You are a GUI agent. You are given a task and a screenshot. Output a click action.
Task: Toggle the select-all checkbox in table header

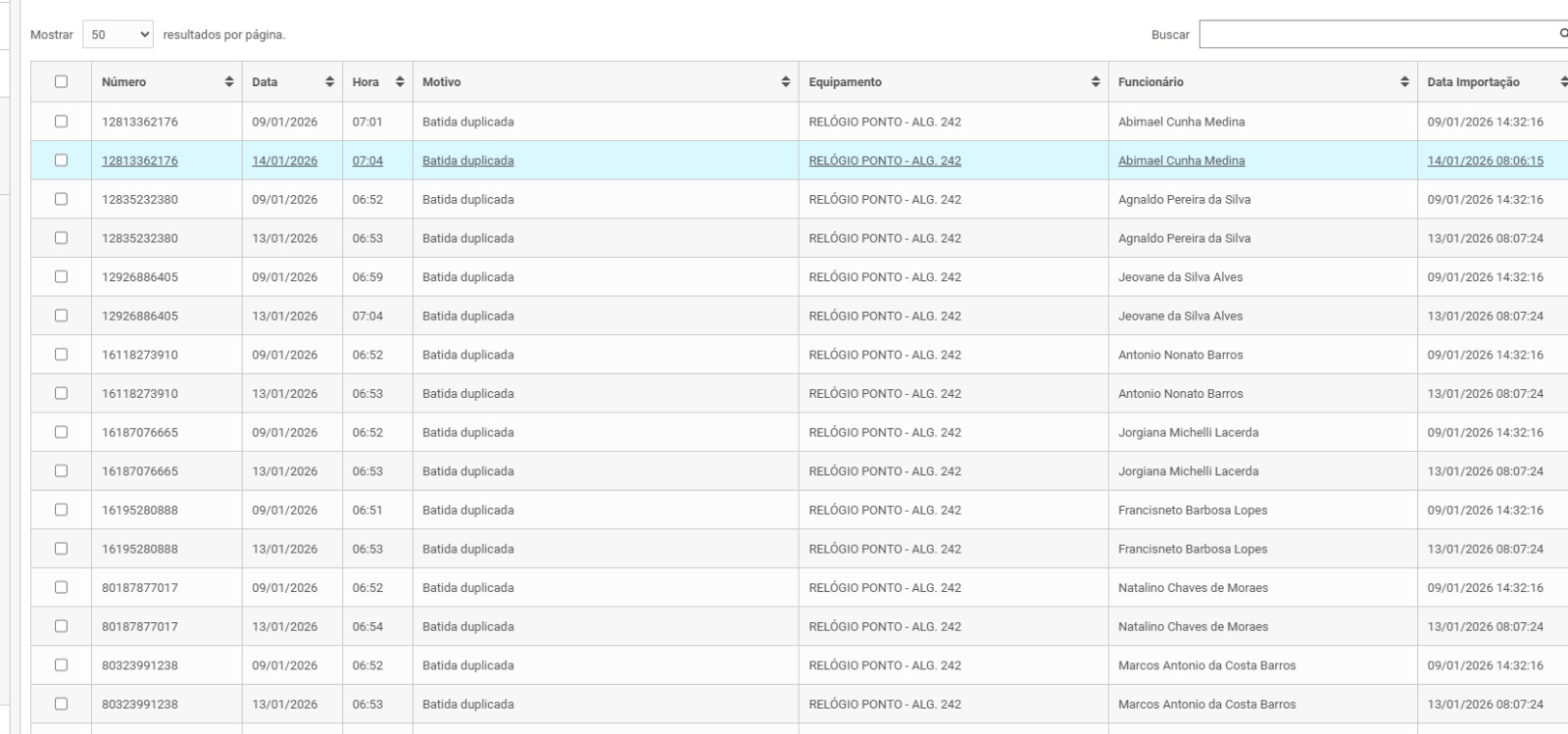(61, 82)
